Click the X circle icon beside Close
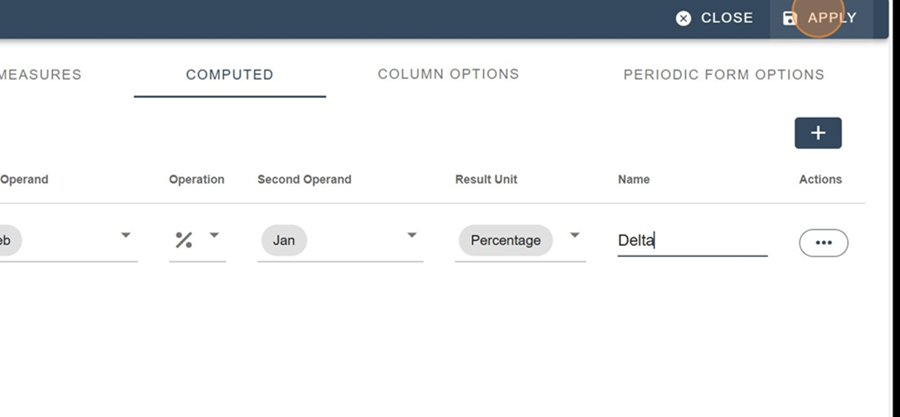This screenshot has width=900, height=417. (x=683, y=18)
